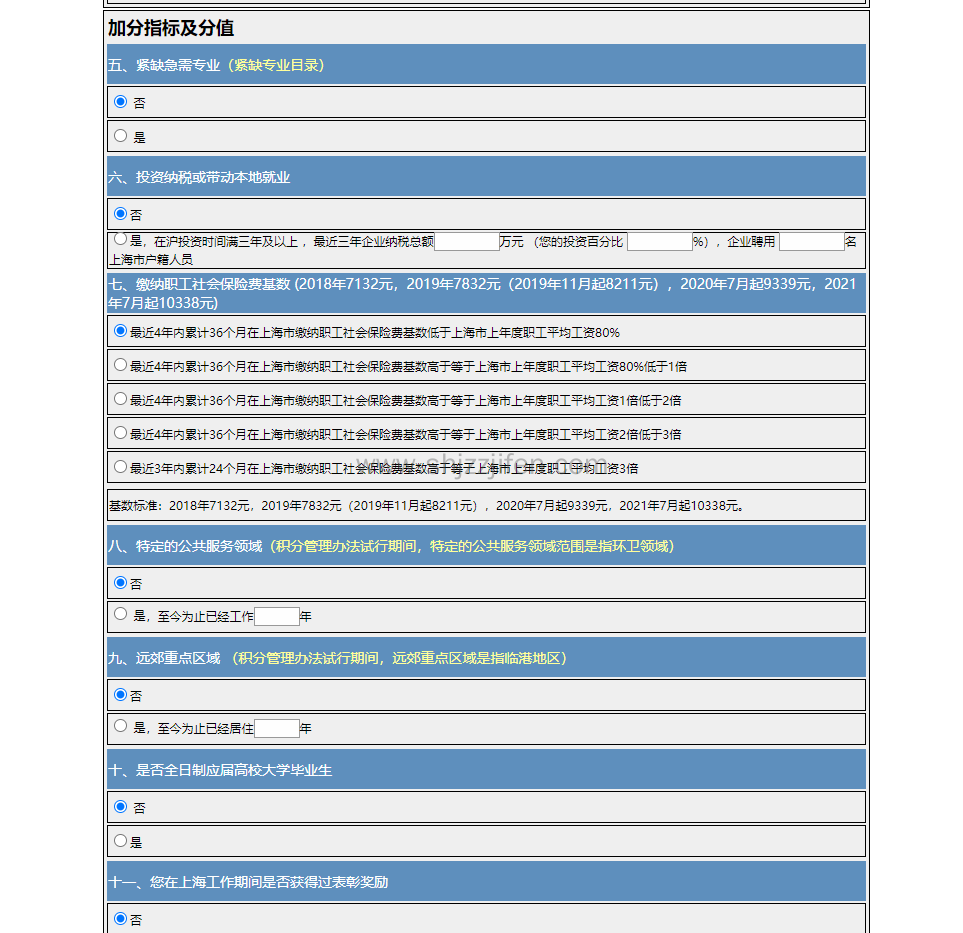
Task: Click the years resided input field
Action: pos(276,729)
